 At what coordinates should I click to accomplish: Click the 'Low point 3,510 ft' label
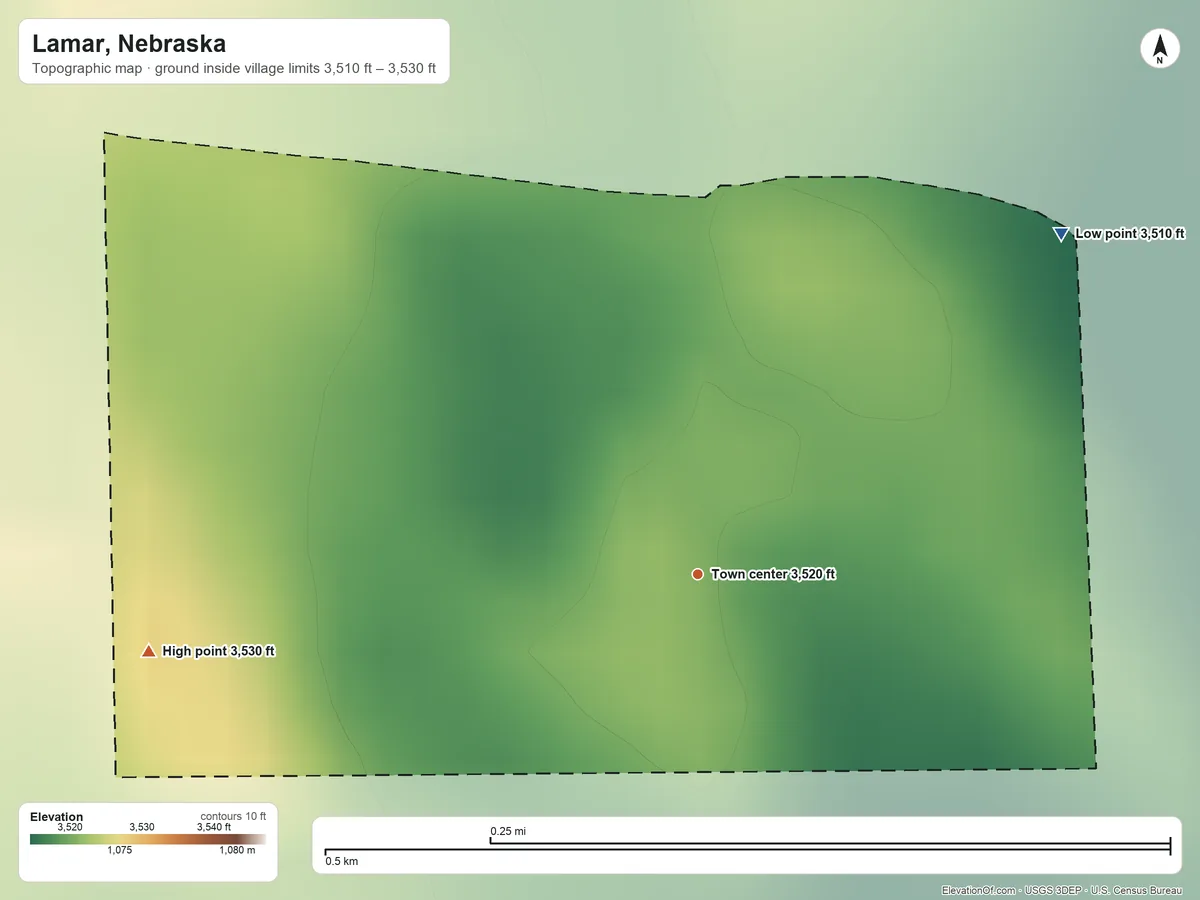pos(1130,234)
